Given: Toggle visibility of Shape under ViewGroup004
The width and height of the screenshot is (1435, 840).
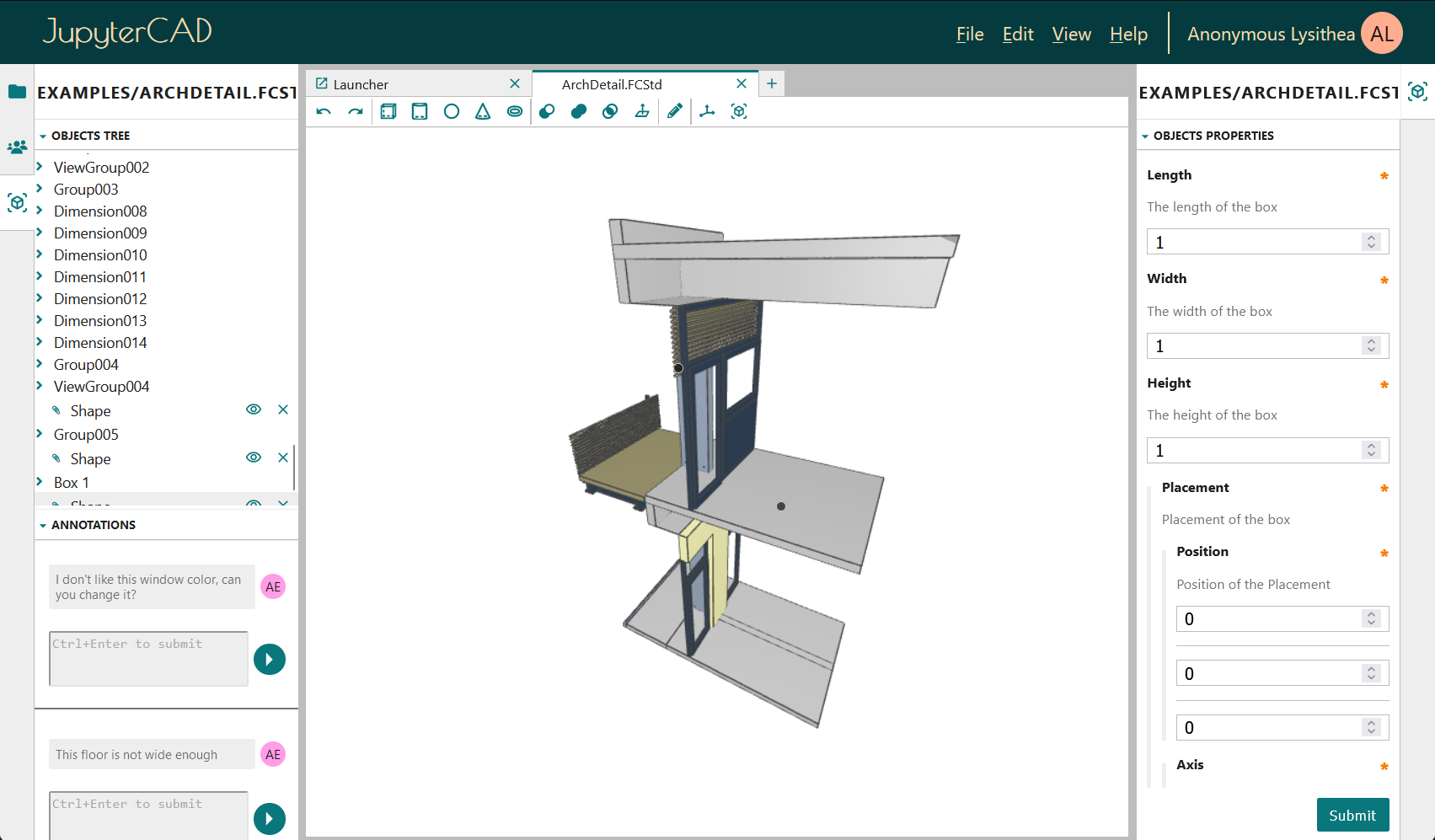Looking at the screenshot, I should point(254,409).
